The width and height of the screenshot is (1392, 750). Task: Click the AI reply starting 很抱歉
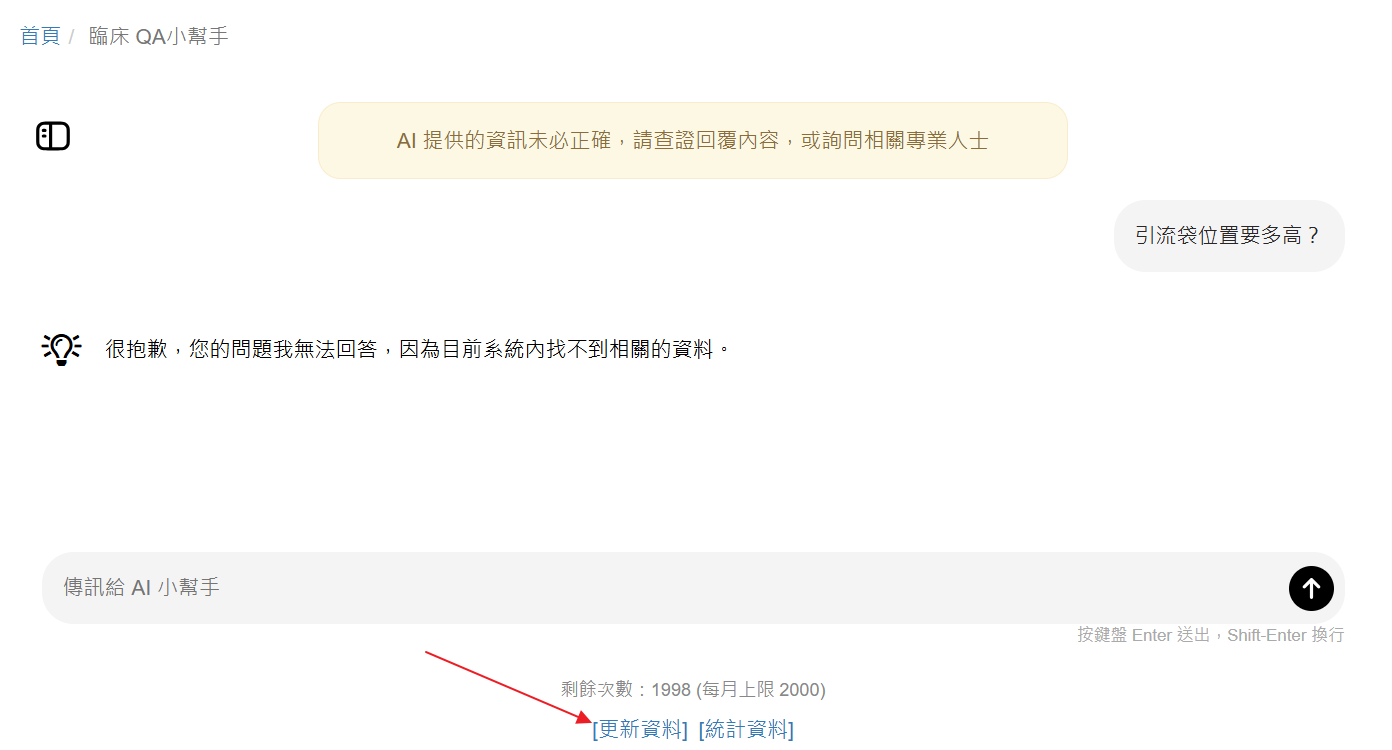[x=418, y=349]
